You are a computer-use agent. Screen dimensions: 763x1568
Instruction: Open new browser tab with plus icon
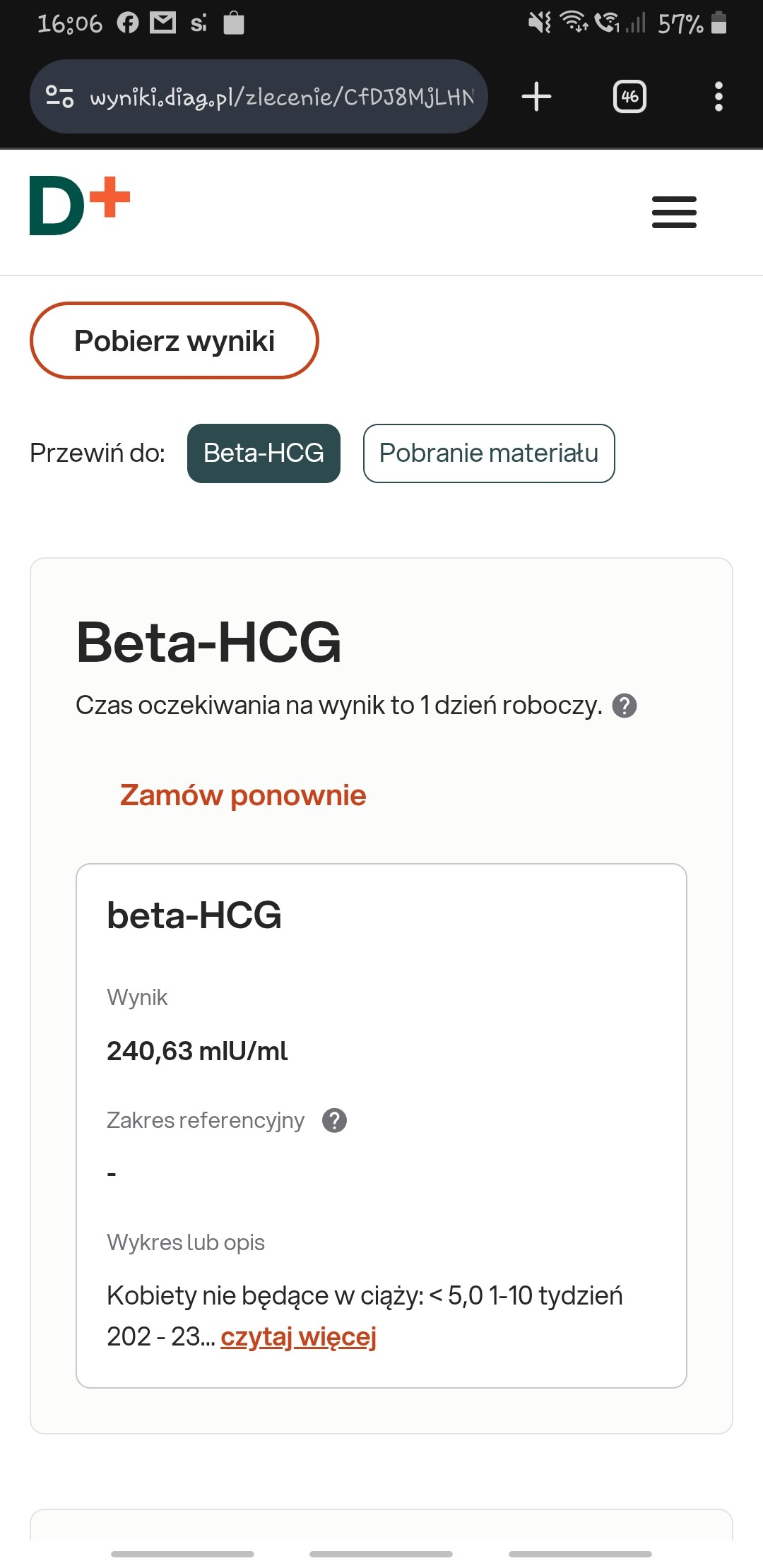(x=536, y=97)
